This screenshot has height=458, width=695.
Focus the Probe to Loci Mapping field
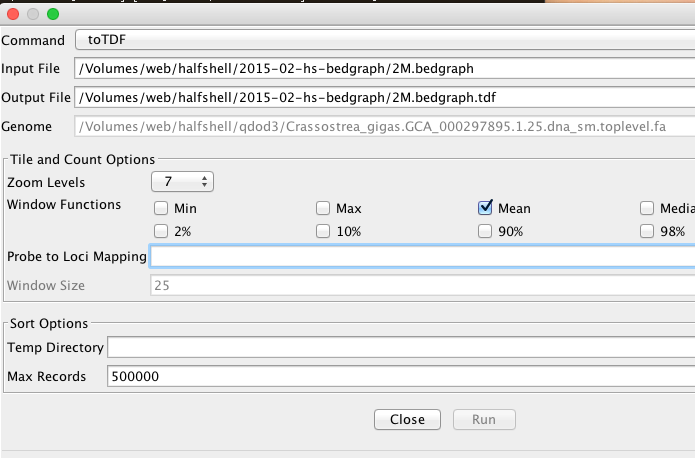pos(422,256)
